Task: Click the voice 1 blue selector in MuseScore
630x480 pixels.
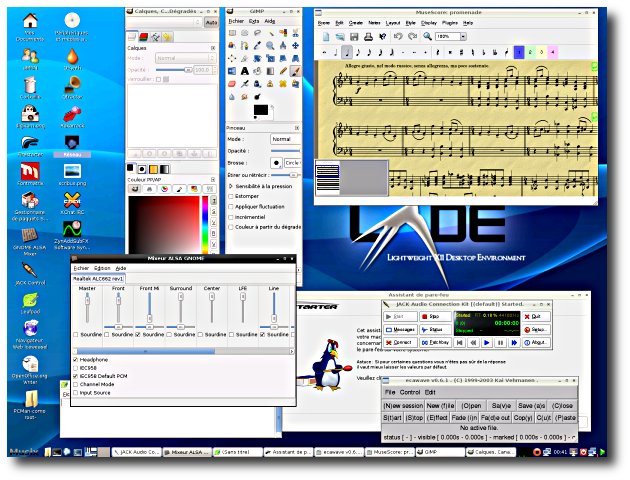Action: (519, 52)
